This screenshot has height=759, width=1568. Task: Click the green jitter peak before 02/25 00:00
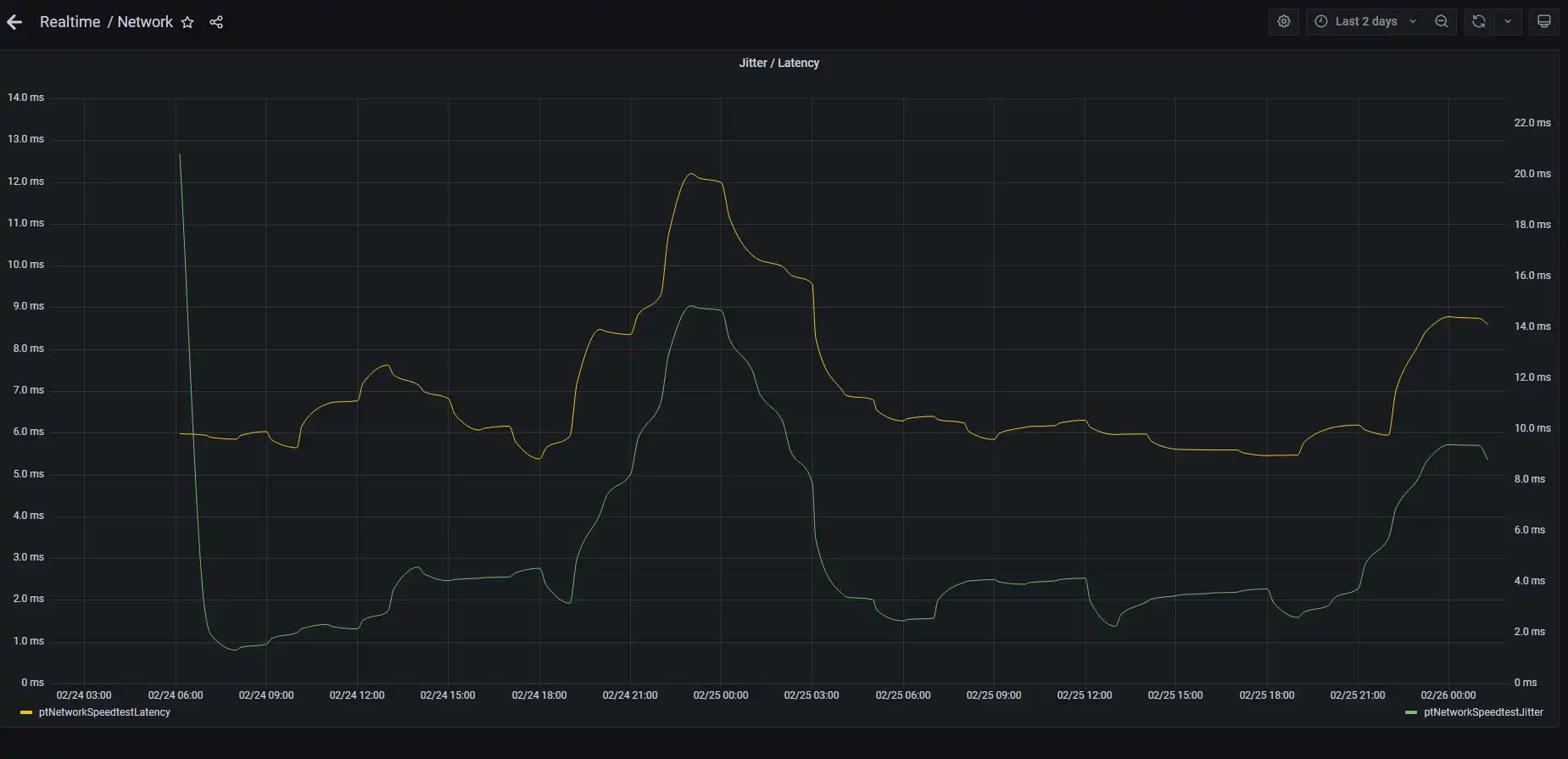tap(691, 306)
